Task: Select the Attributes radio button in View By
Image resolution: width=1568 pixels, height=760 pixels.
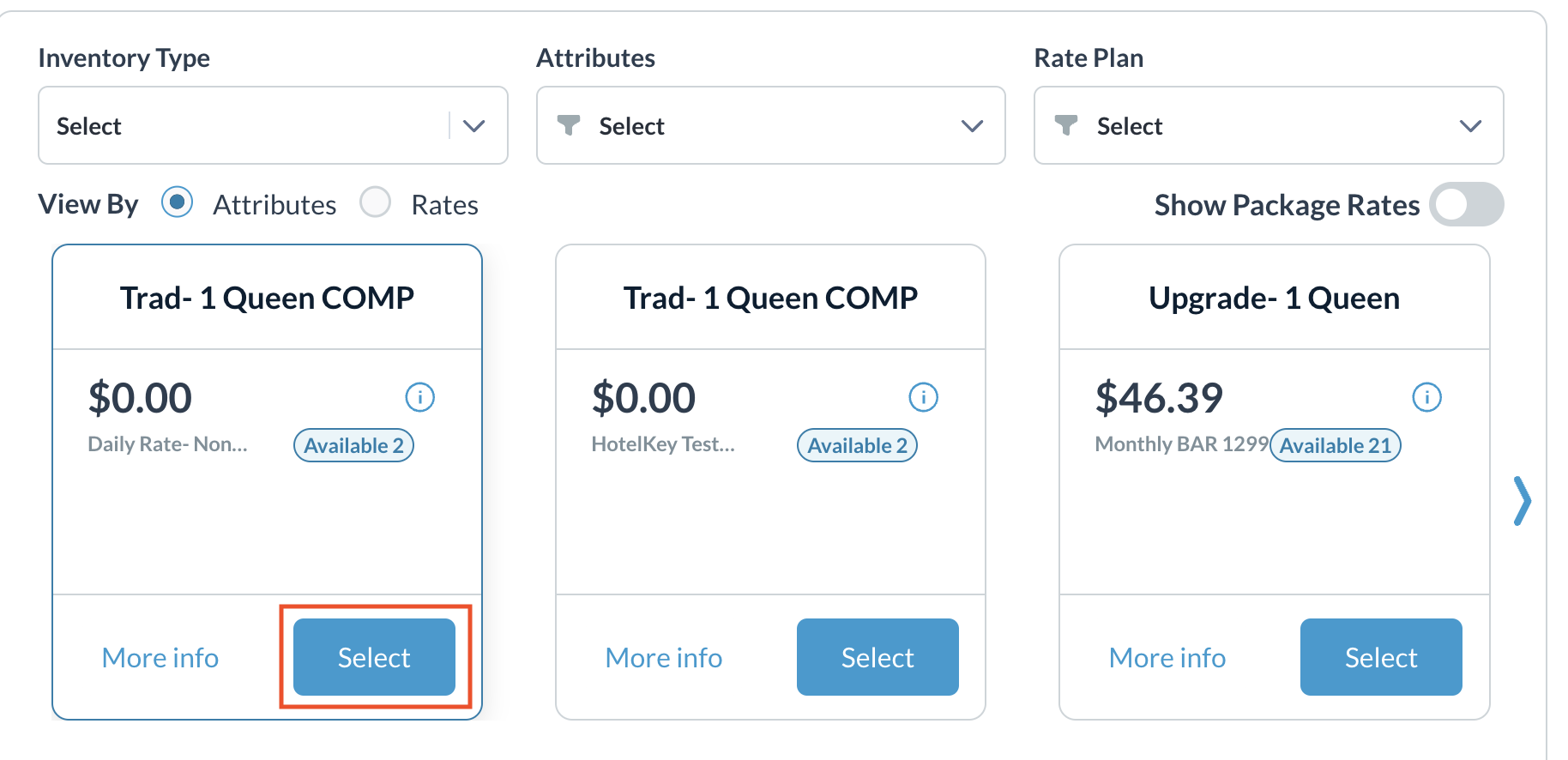Action: (177, 202)
